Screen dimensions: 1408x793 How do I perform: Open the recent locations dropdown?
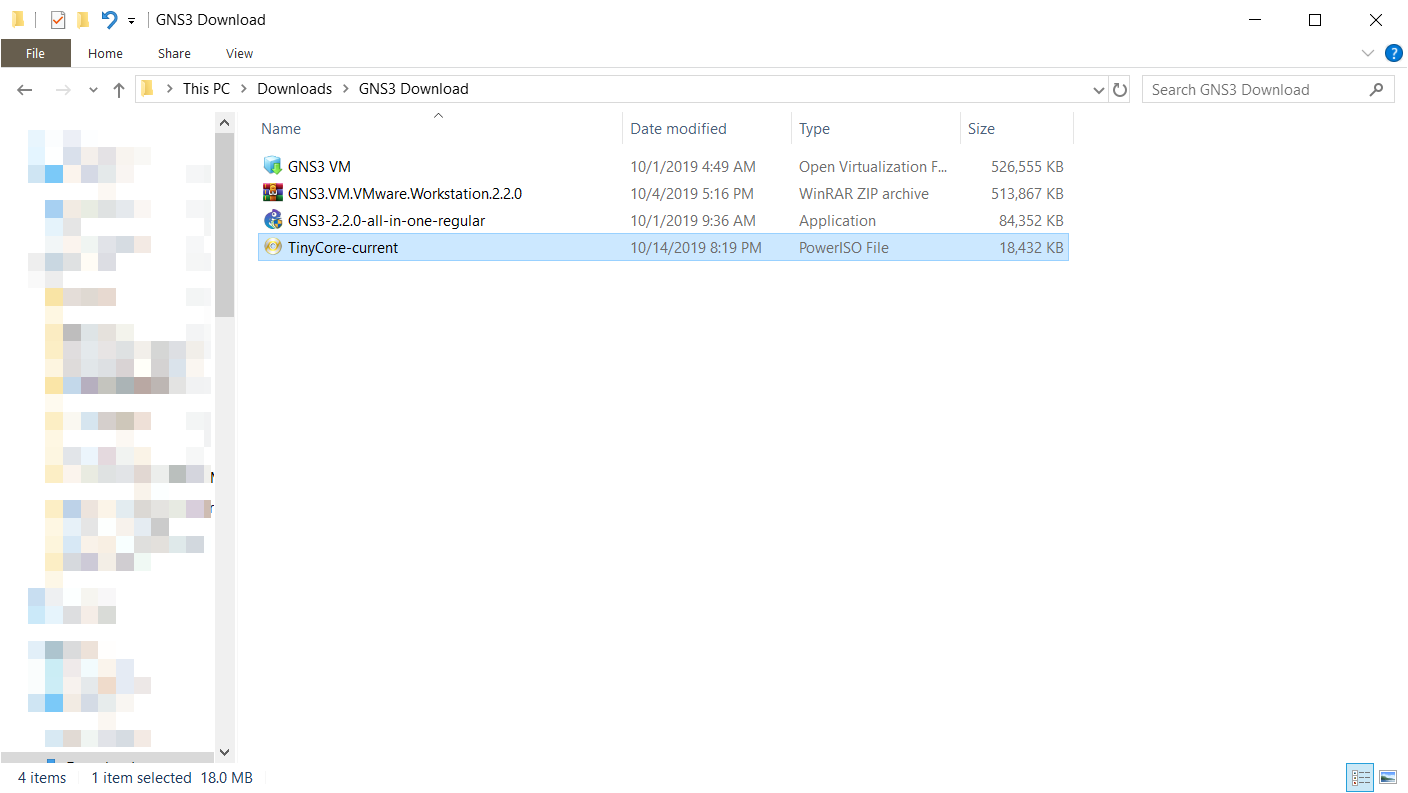pos(93,90)
